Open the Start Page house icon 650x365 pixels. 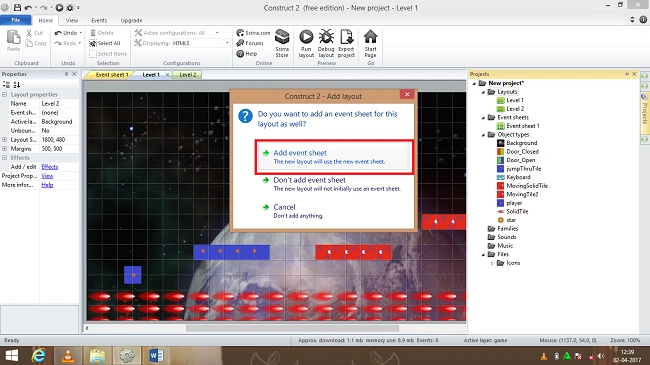[370, 37]
